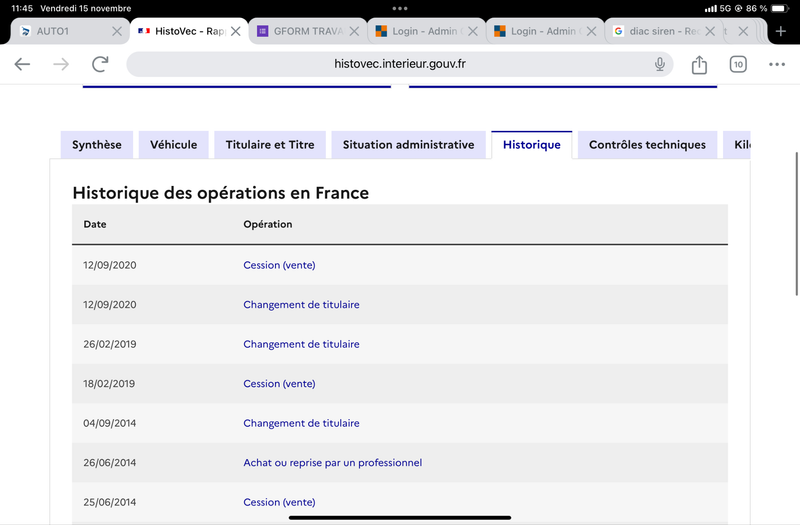Close the second Login - Admin tab
Viewport: 800px width, 525px height.
(x=591, y=31)
